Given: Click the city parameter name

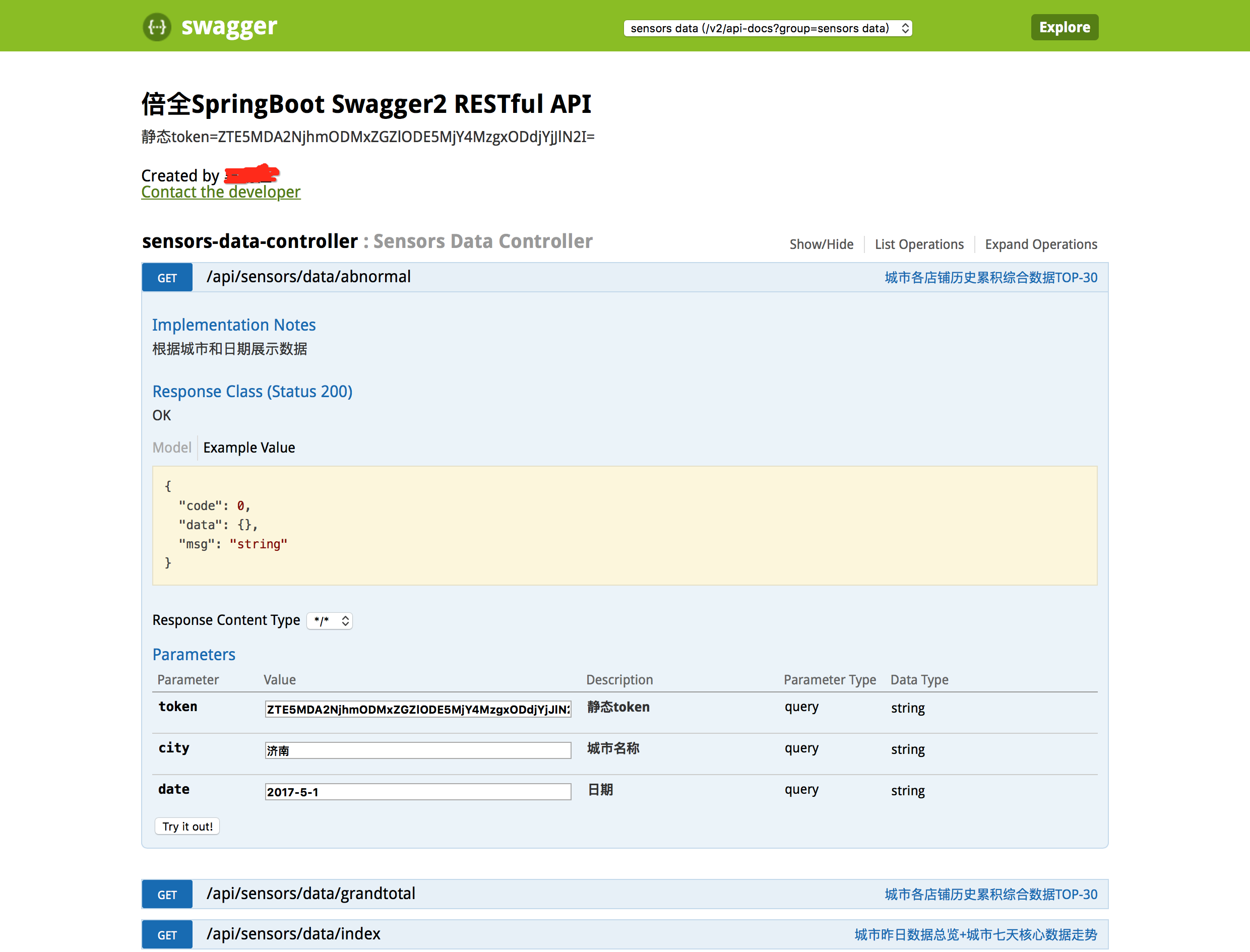Looking at the screenshot, I should pos(174,748).
